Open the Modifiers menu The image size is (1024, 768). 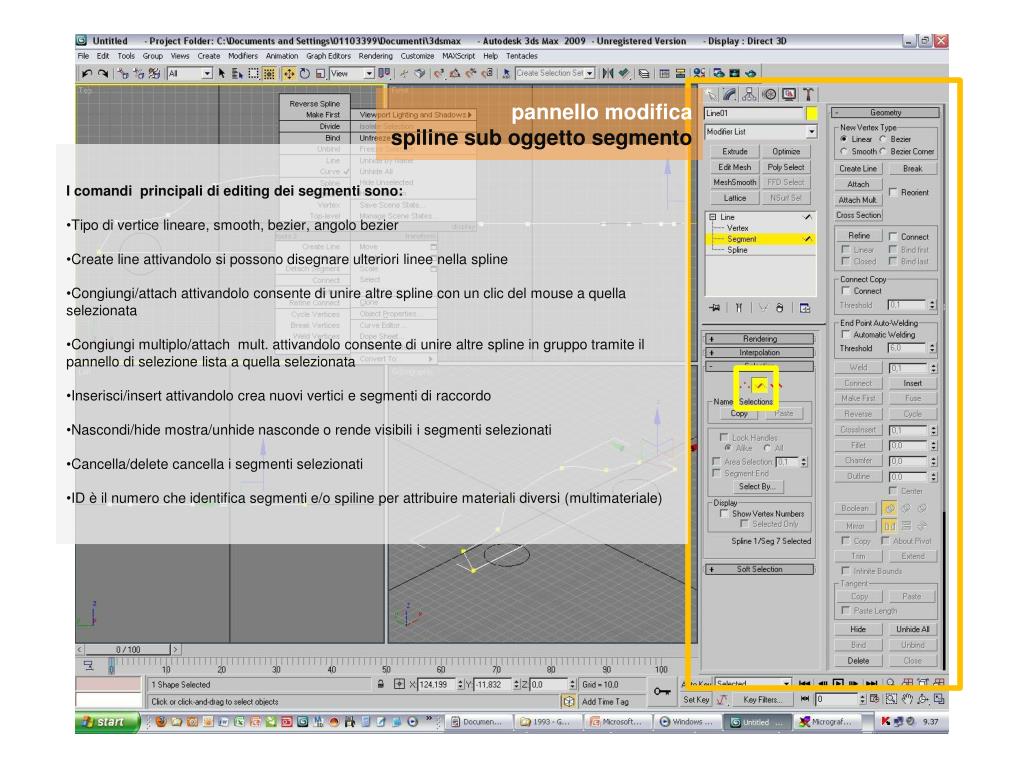coord(243,56)
